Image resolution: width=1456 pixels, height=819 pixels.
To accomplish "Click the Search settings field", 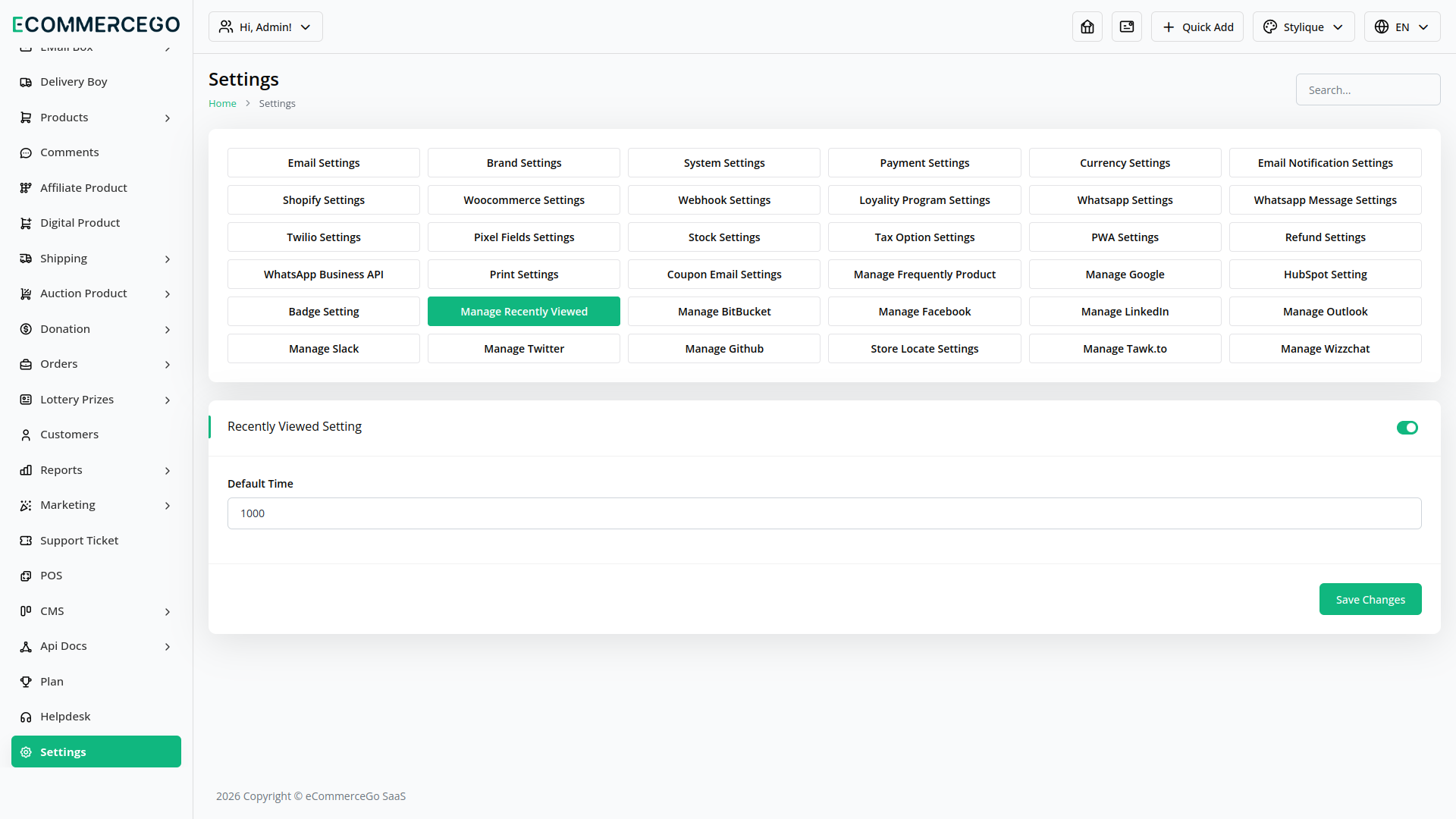I will click(x=1368, y=89).
